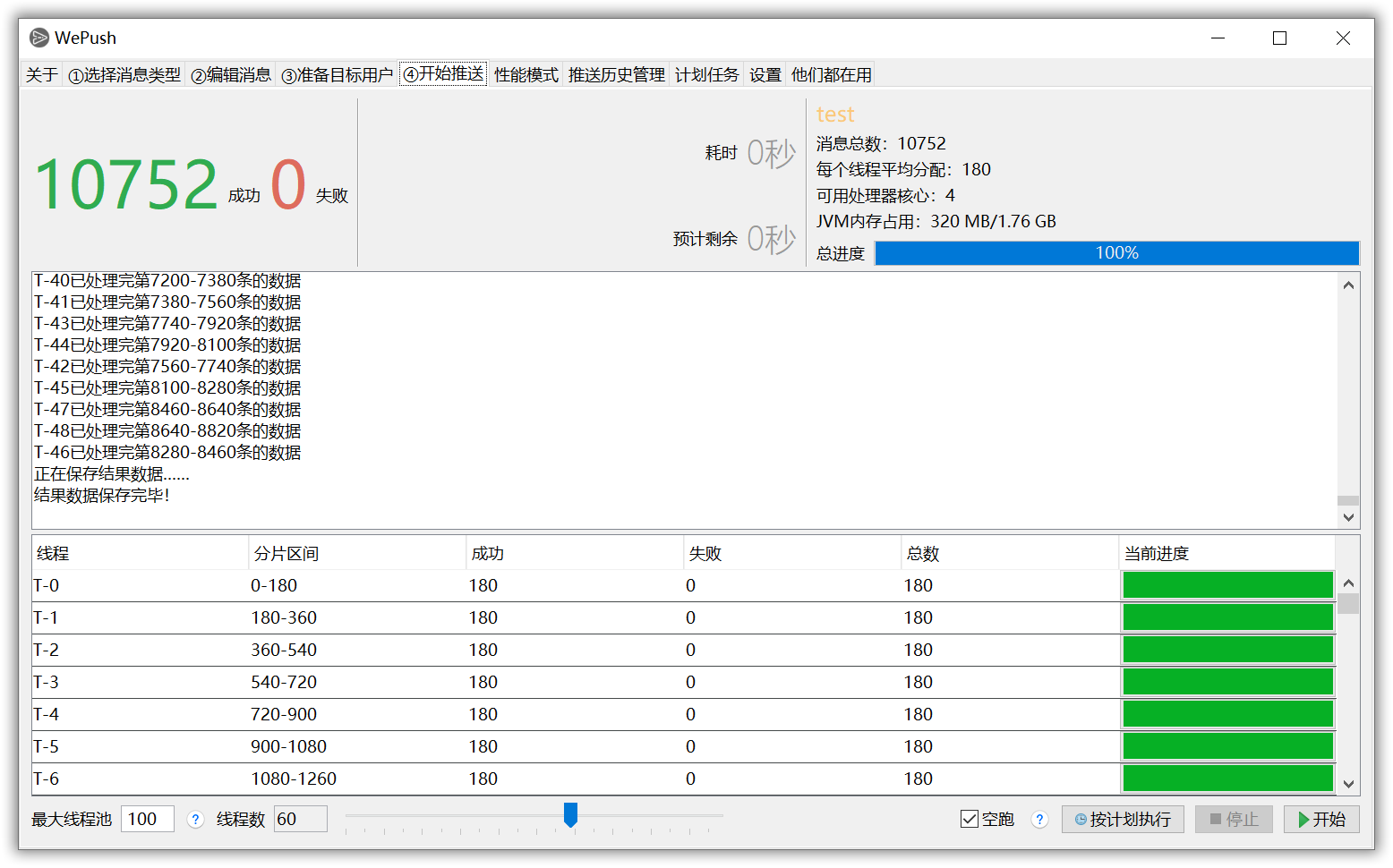This screenshot has height=868, width=1393.
Task: Click the 总数 column header
Action: click(x=1010, y=554)
